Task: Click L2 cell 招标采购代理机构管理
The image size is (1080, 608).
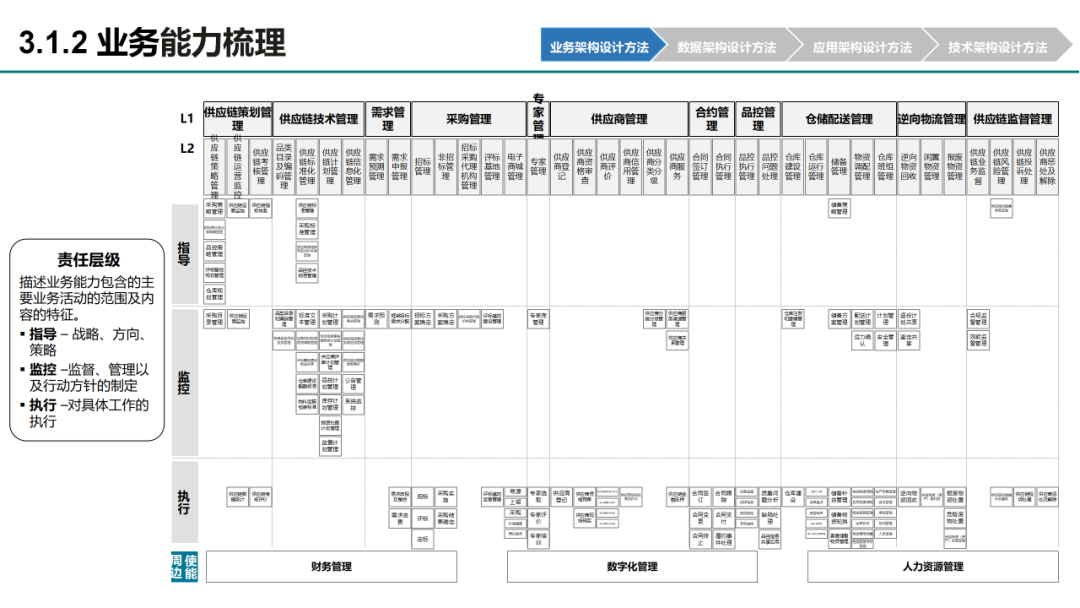Action: (469, 167)
